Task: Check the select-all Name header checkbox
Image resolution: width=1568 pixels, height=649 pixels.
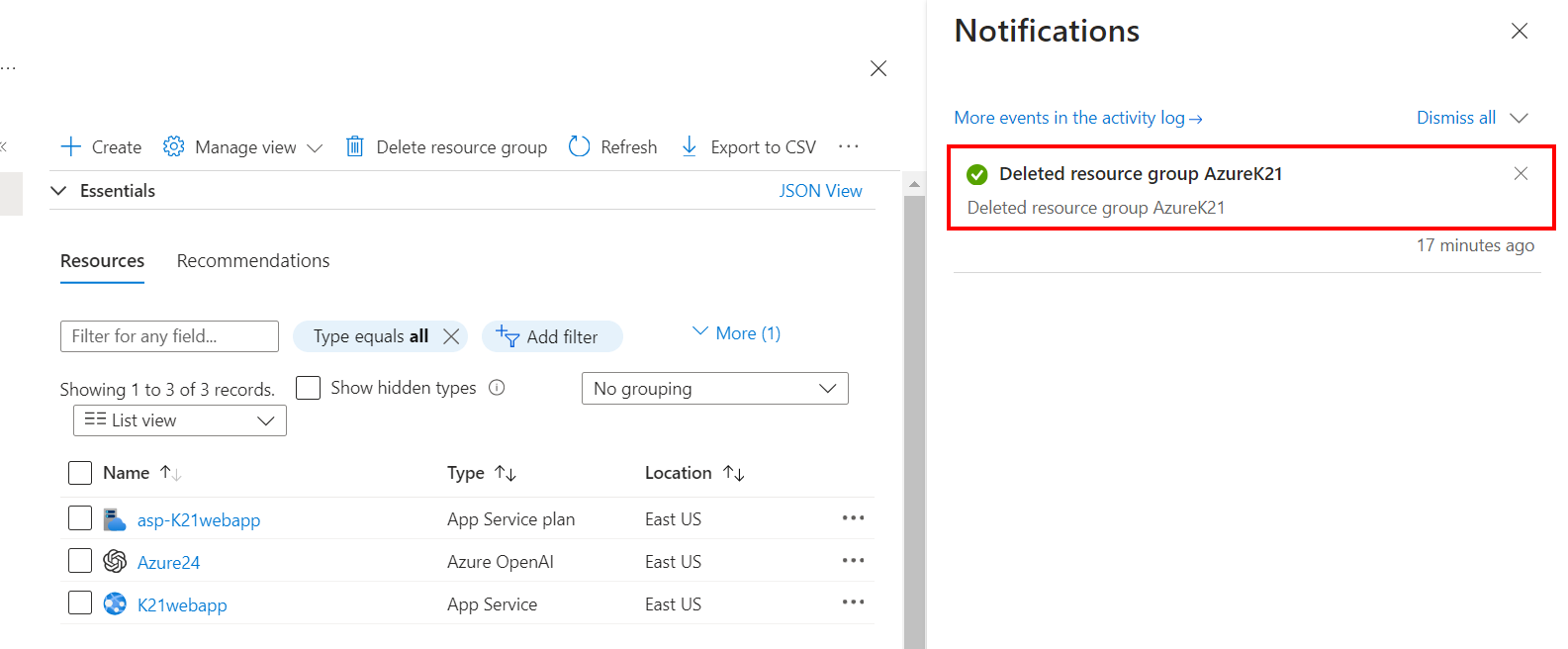Action: pos(80,473)
